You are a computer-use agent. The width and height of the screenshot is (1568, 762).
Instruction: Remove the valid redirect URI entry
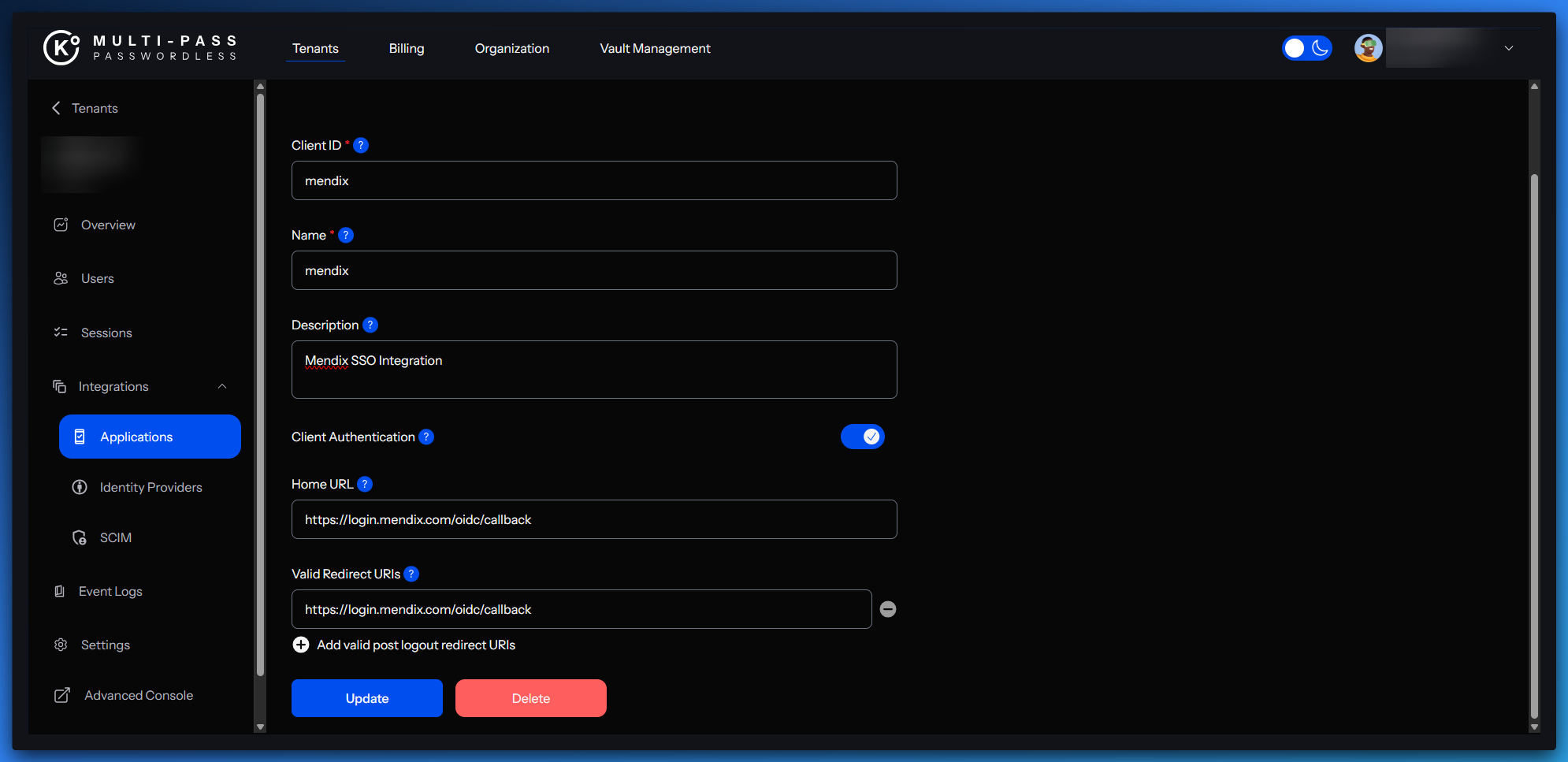pyautogui.click(x=888, y=609)
